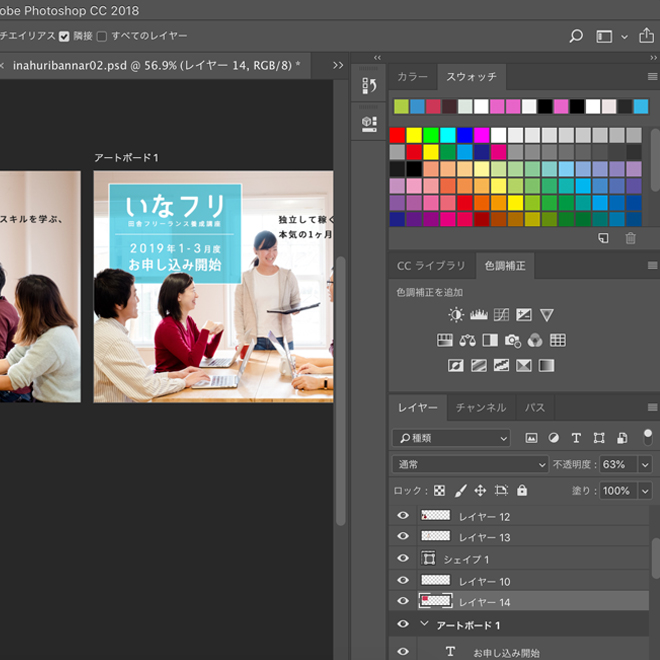The height and width of the screenshot is (660, 660).
Task: Click the delete swatch trash icon
Action: pyautogui.click(x=630, y=238)
